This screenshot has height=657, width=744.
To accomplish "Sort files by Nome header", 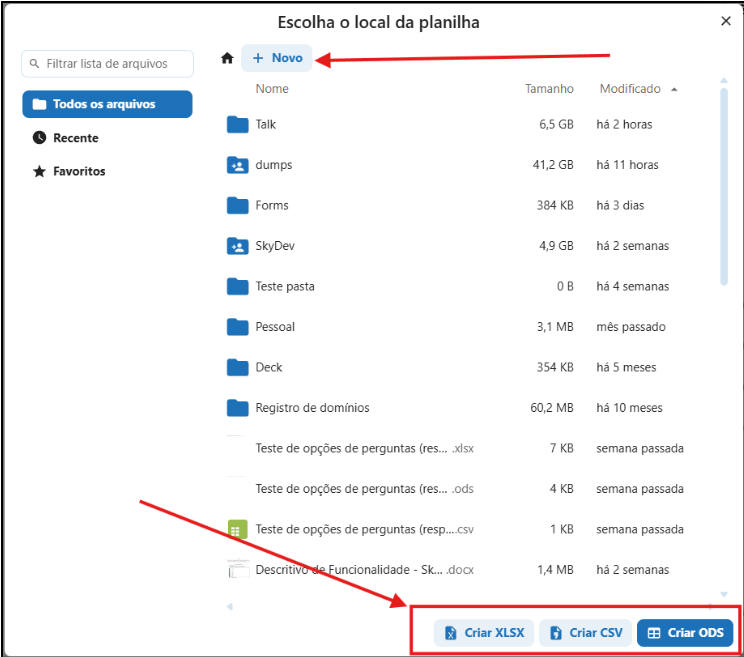I will click(x=272, y=89).
